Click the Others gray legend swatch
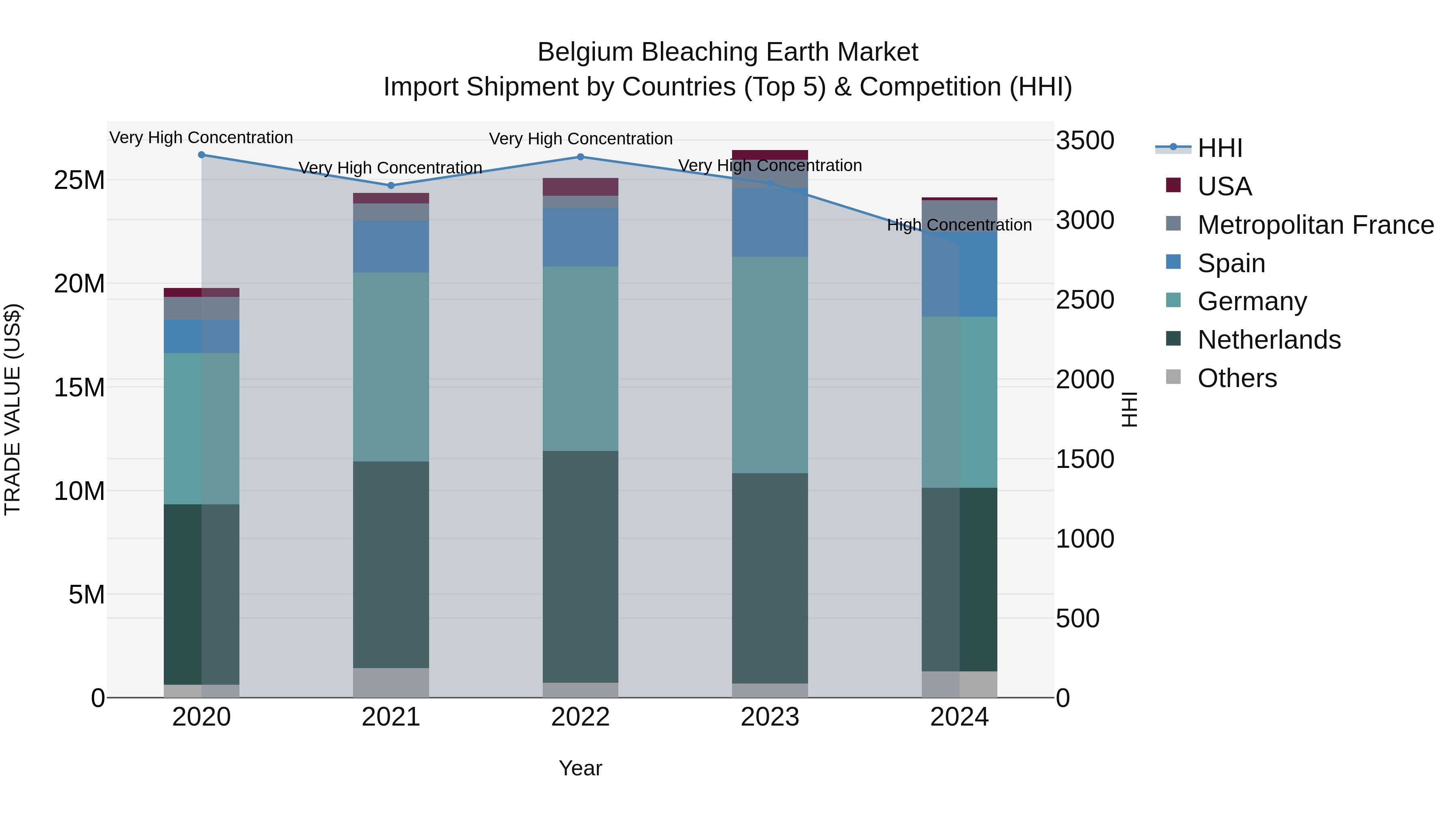 pyautogui.click(x=1173, y=377)
